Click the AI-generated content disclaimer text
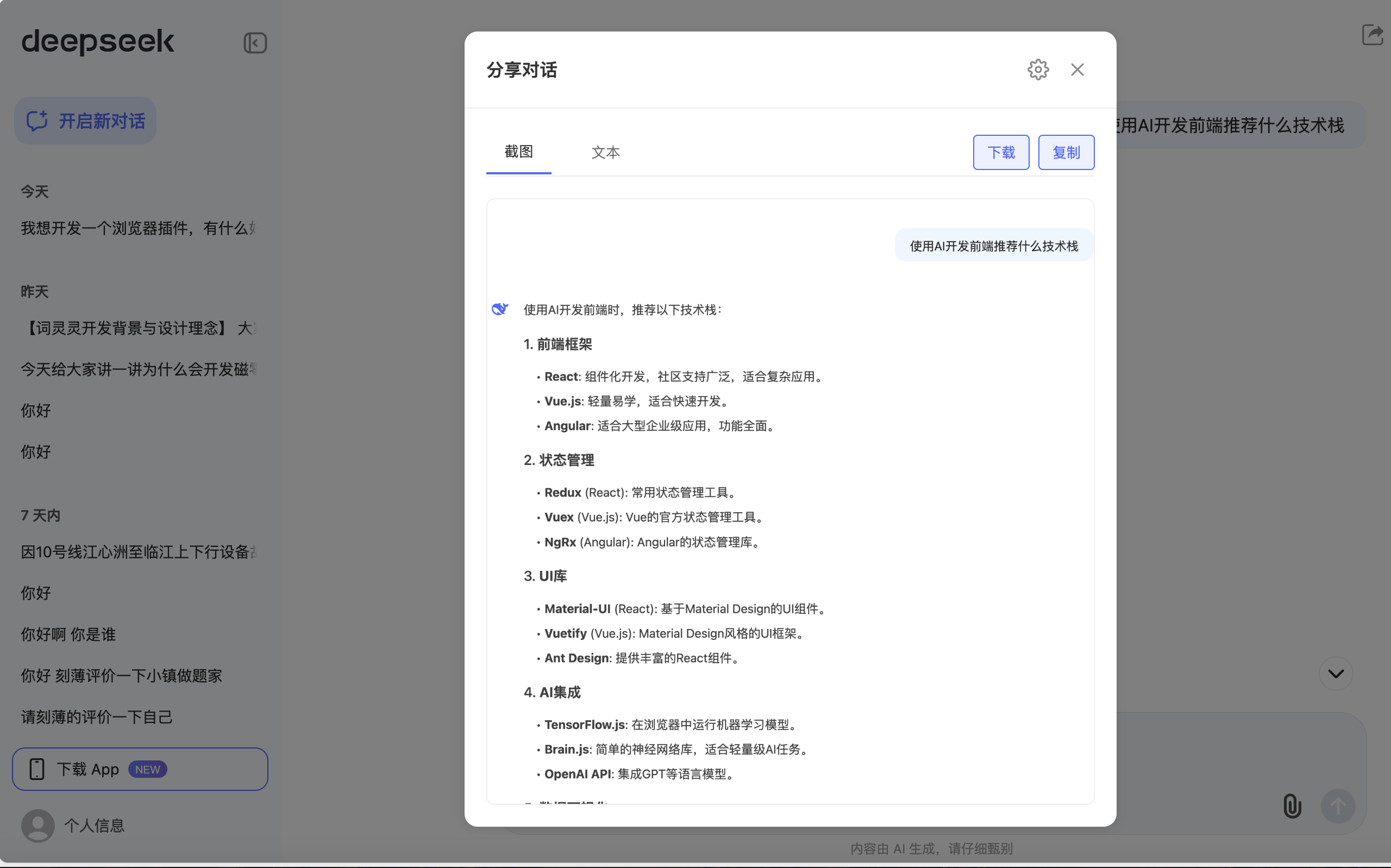The image size is (1391, 868). (x=931, y=848)
